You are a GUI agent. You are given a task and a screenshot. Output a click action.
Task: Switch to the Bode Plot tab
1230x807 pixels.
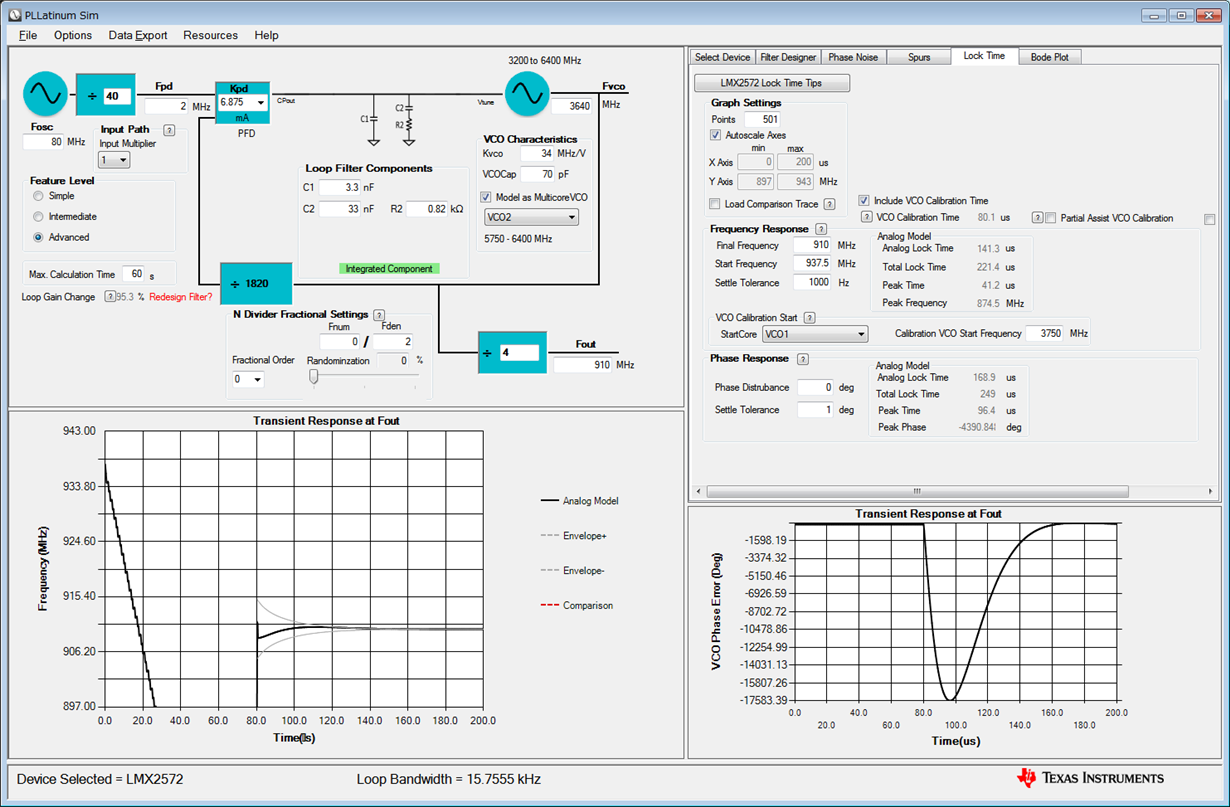coord(1050,57)
